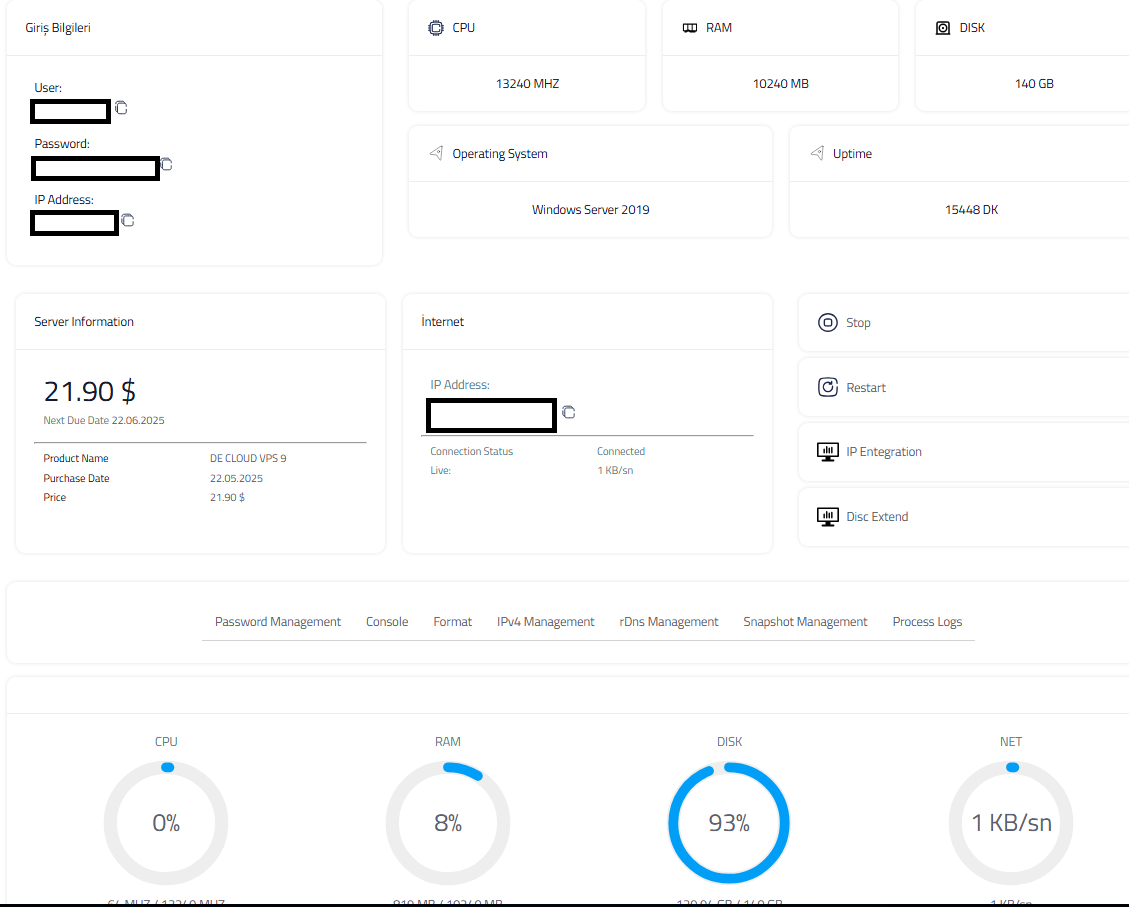The image size is (1129, 907).
Task: View the Process Logs tab
Action: point(927,622)
